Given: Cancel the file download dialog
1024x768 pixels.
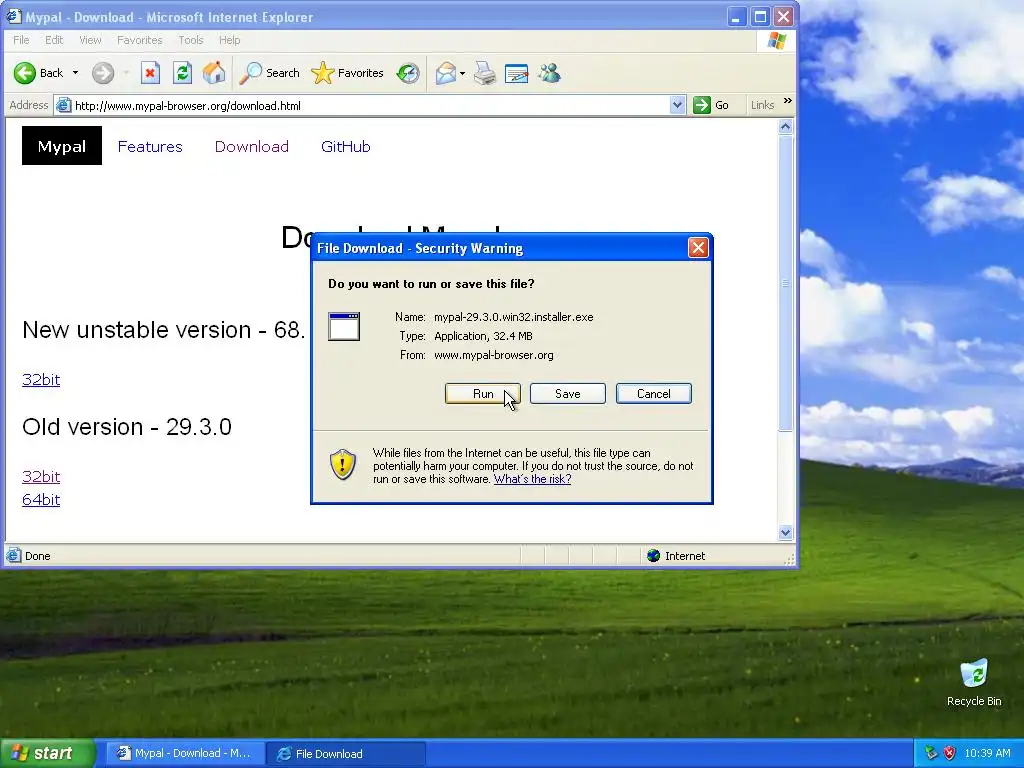Looking at the screenshot, I should pyautogui.click(x=653, y=394).
